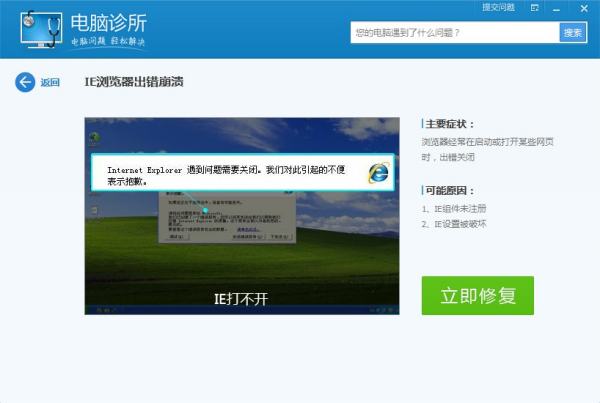Click the 可能原因 heading

(x=450, y=190)
